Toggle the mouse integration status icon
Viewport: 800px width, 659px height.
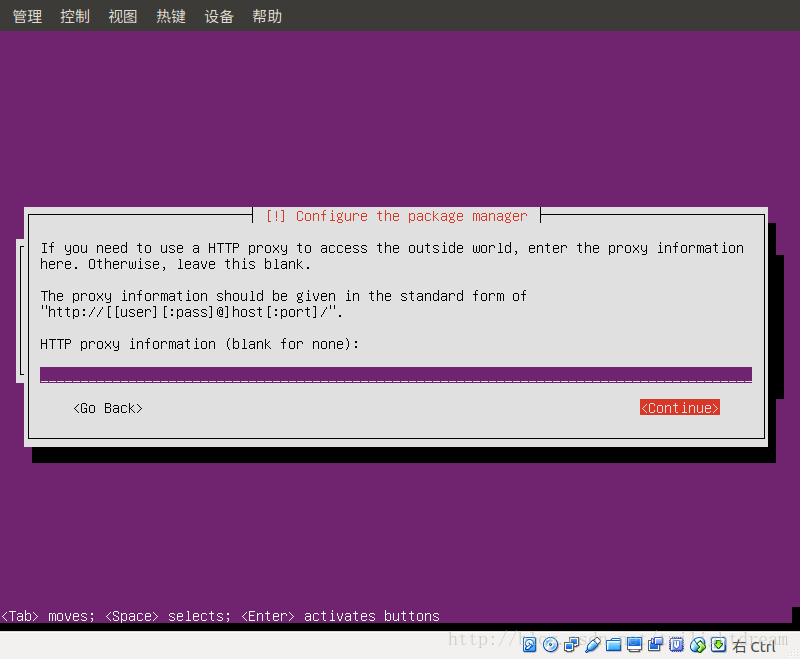click(698, 645)
